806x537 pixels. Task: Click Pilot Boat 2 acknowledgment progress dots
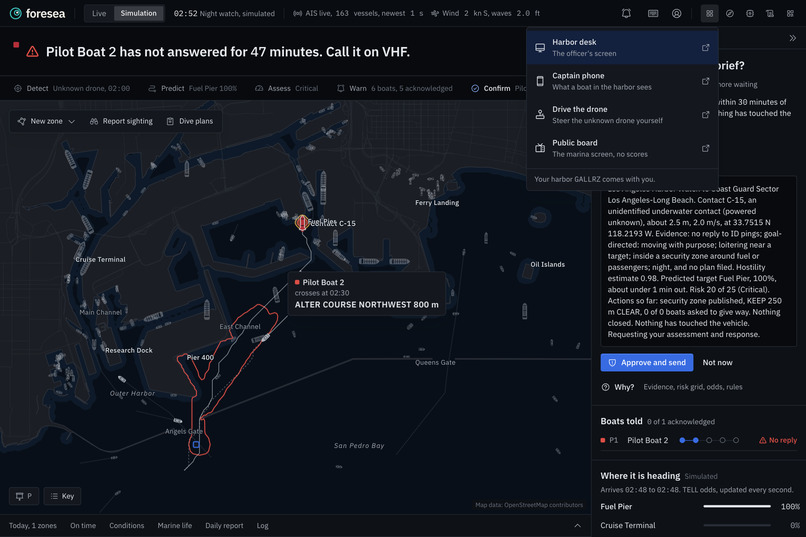709,440
